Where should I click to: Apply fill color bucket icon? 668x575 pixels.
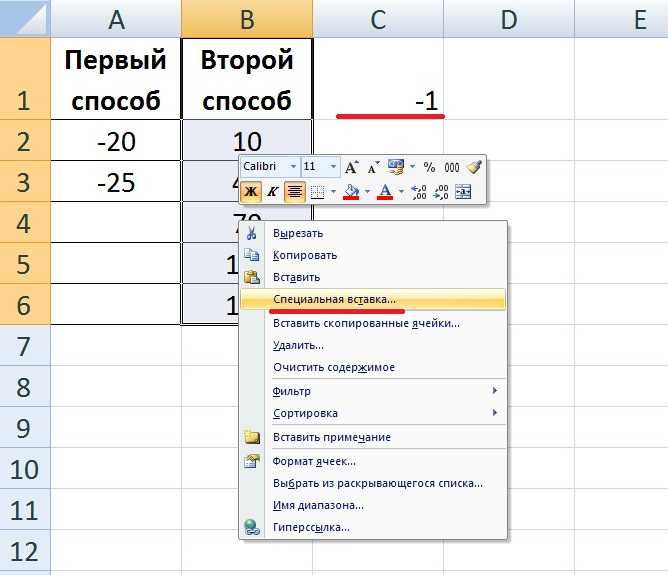[x=351, y=192]
